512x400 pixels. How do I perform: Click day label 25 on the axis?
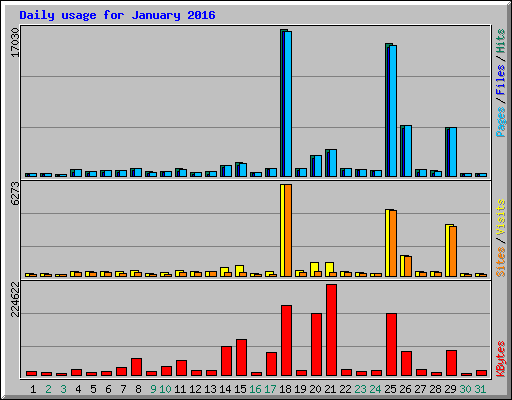(x=390, y=389)
